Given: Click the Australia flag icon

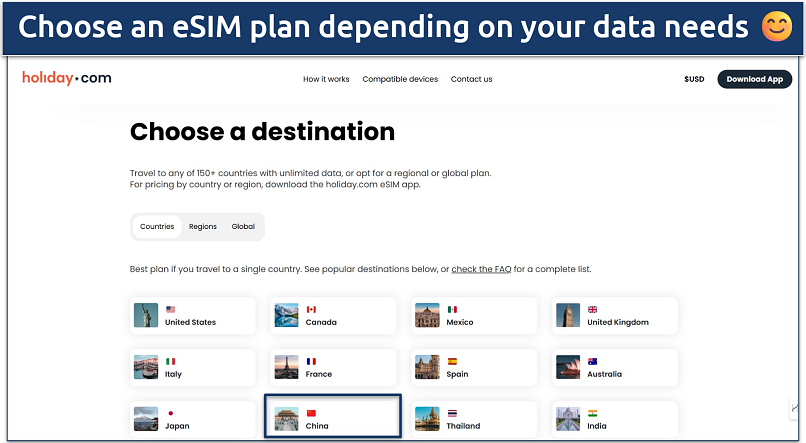Looking at the screenshot, I should point(593,361).
